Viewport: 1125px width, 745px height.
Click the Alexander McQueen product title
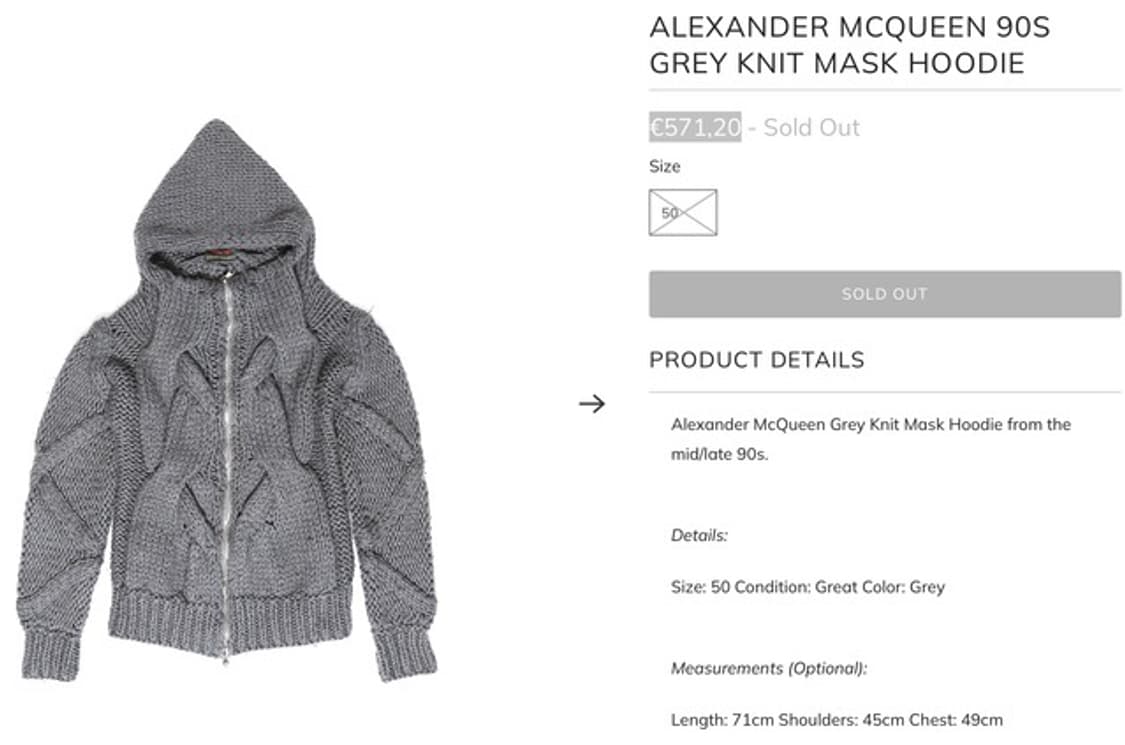(849, 45)
